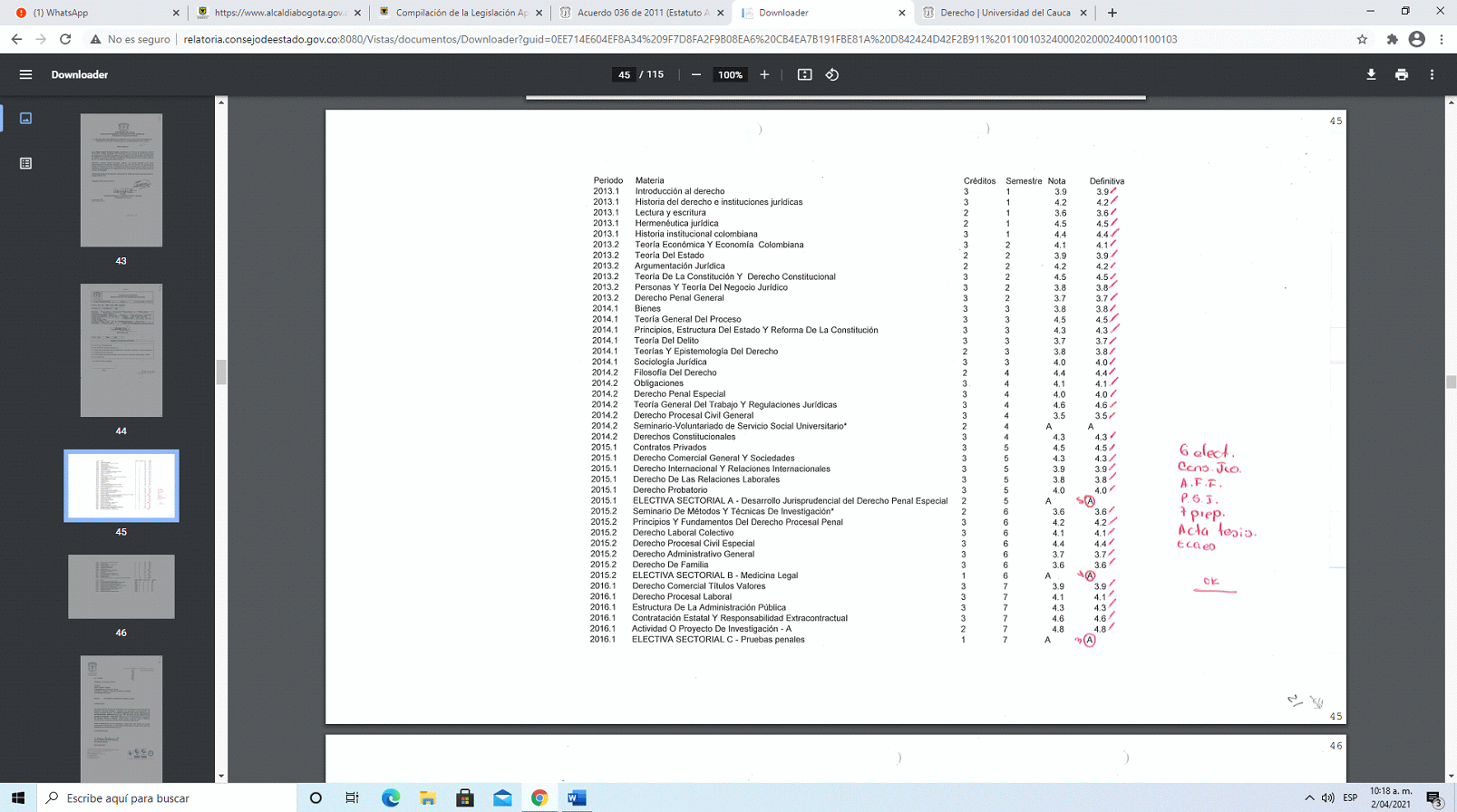Show page thumbnails view in sidebar
The width and height of the screenshot is (1457, 812).
tap(25, 118)
